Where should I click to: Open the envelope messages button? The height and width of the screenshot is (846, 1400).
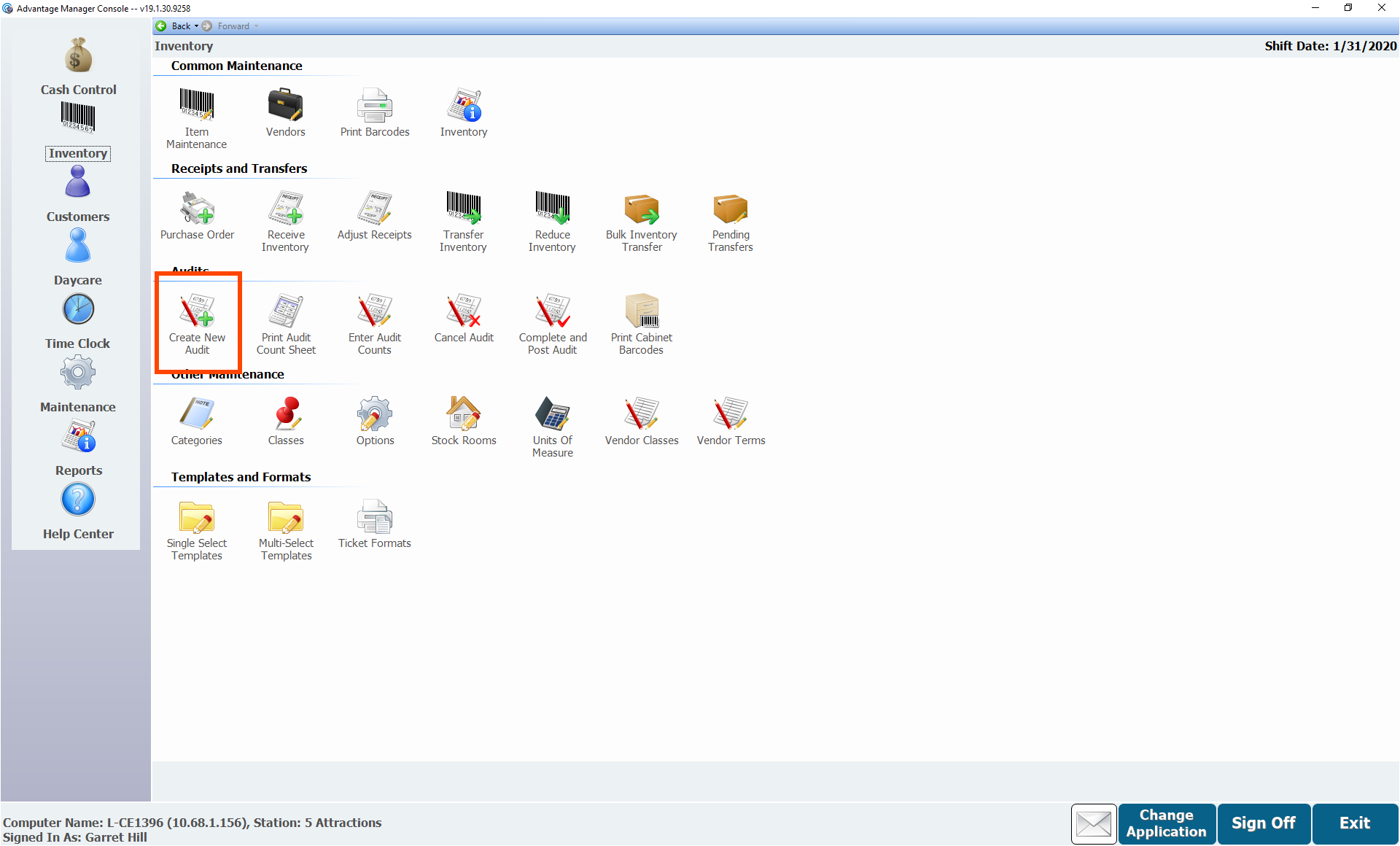point(1093,823)
